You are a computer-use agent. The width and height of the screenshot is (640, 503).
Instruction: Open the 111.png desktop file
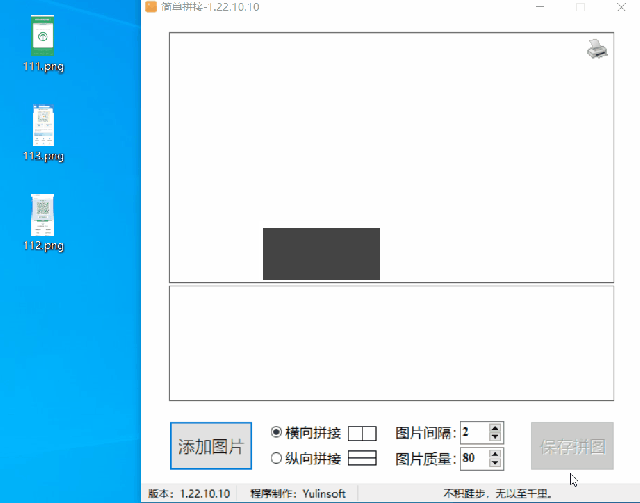coord(43,43)
